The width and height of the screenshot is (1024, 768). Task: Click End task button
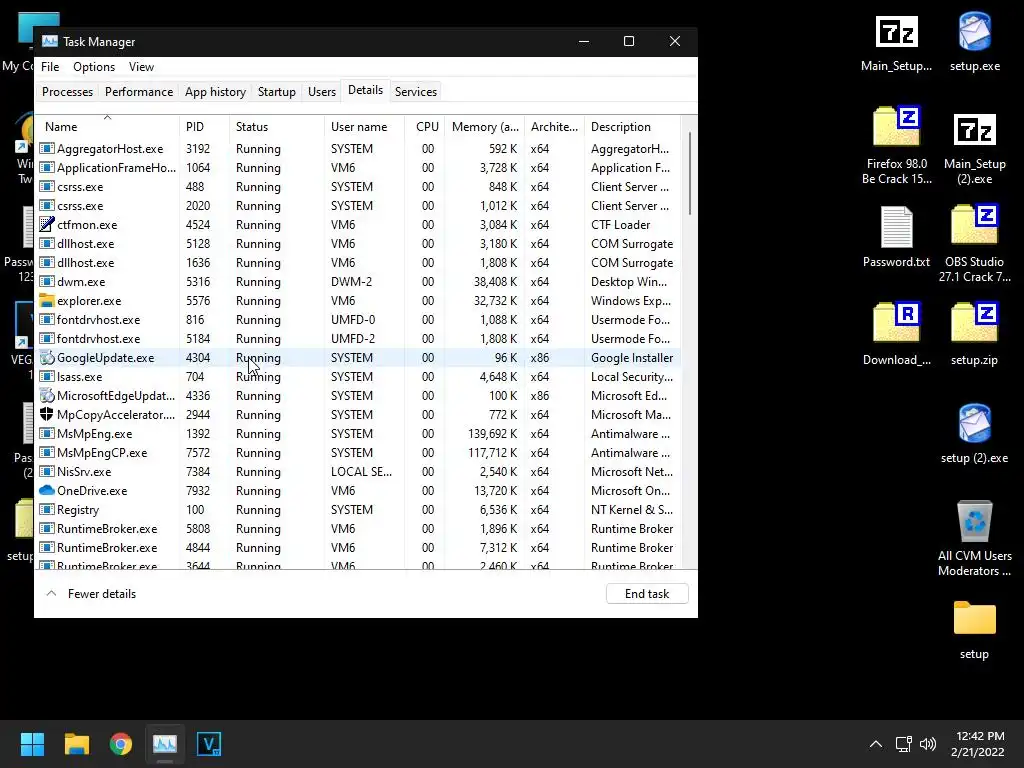[647, 594]
